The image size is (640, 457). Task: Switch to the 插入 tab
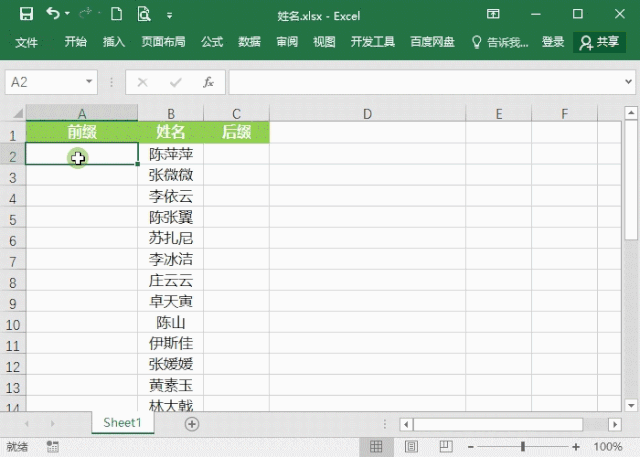click(x=113, y=42)
